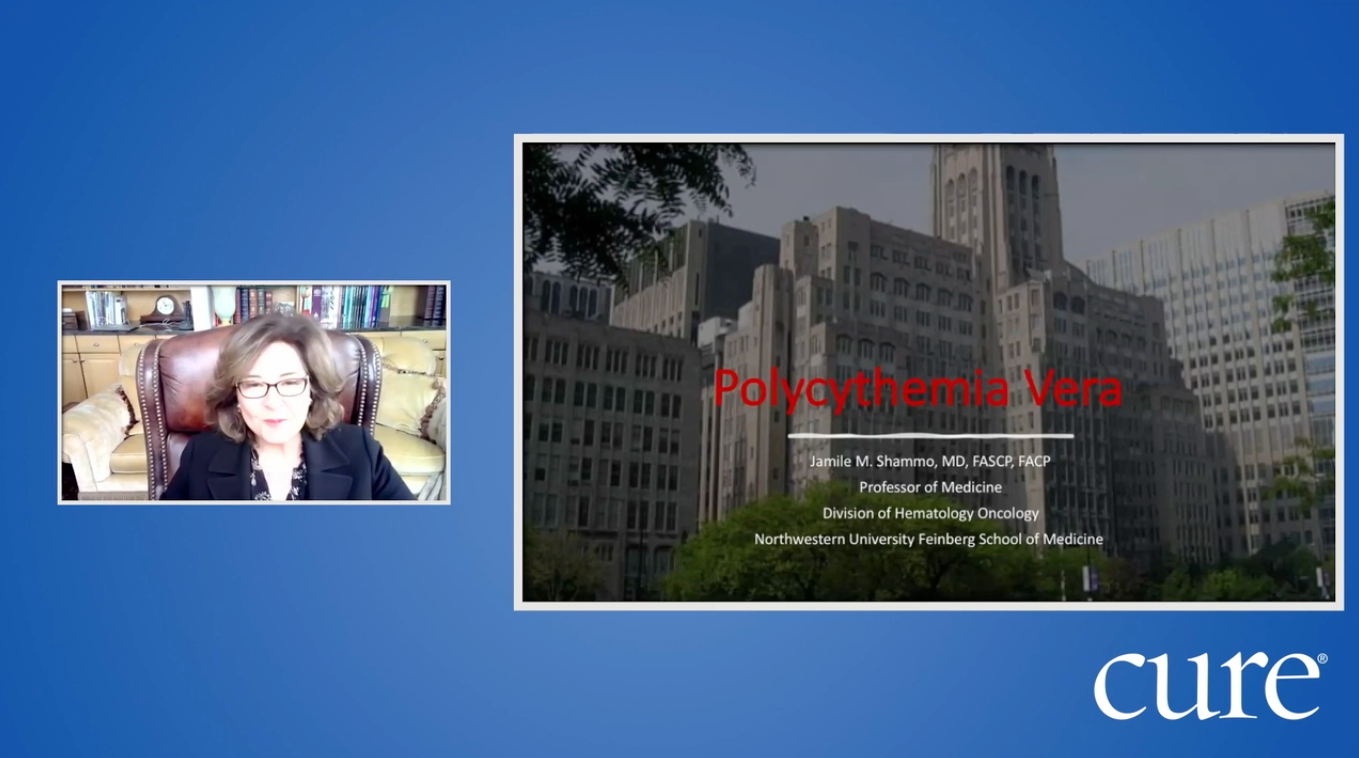Click the Polycythemia Vera slide title
This screenshot has width=1359, height=758.
(x=917, y=390)
